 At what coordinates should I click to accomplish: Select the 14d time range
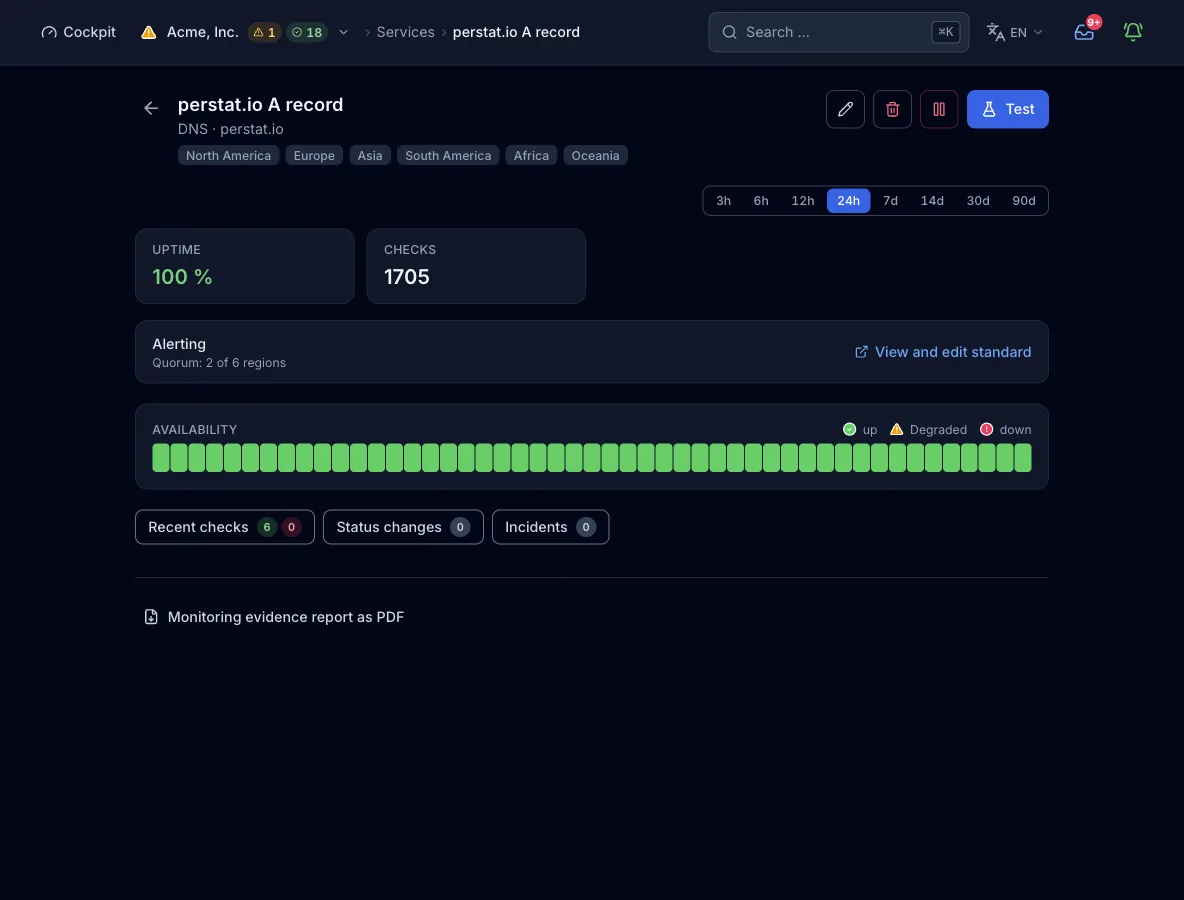pos(932,201)
